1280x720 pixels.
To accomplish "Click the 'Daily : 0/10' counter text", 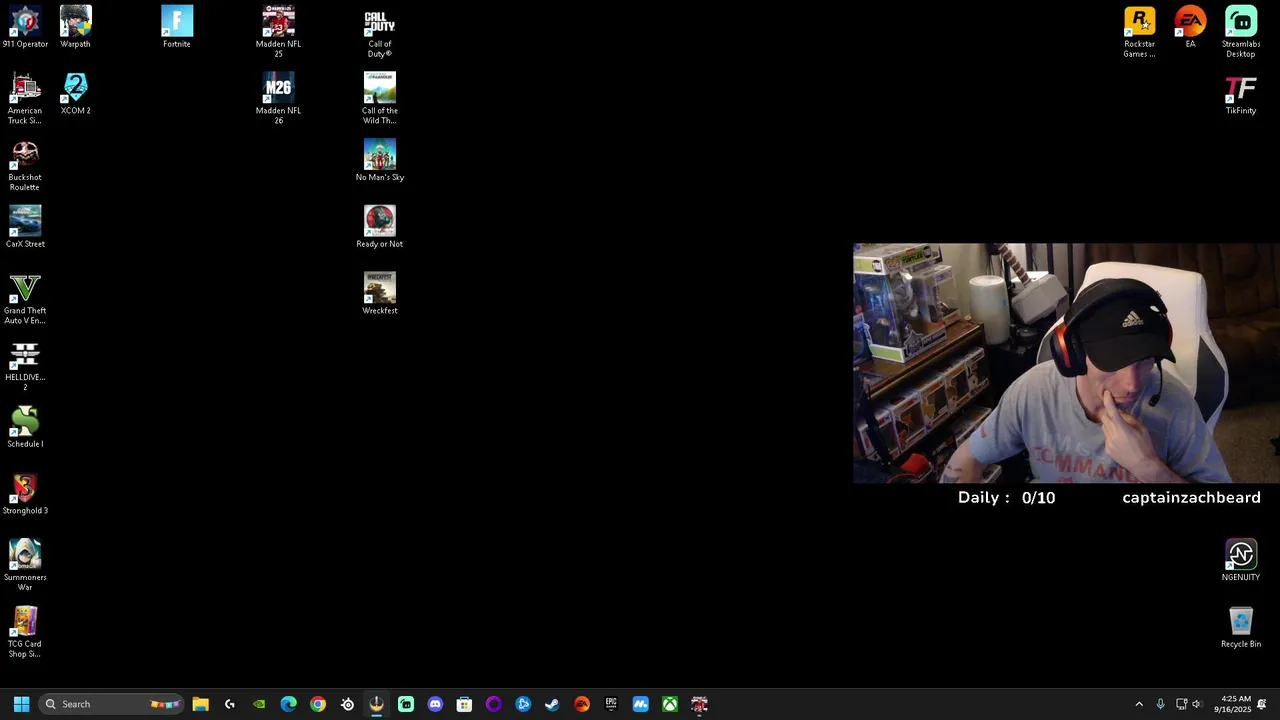I will pos(1006,497).
